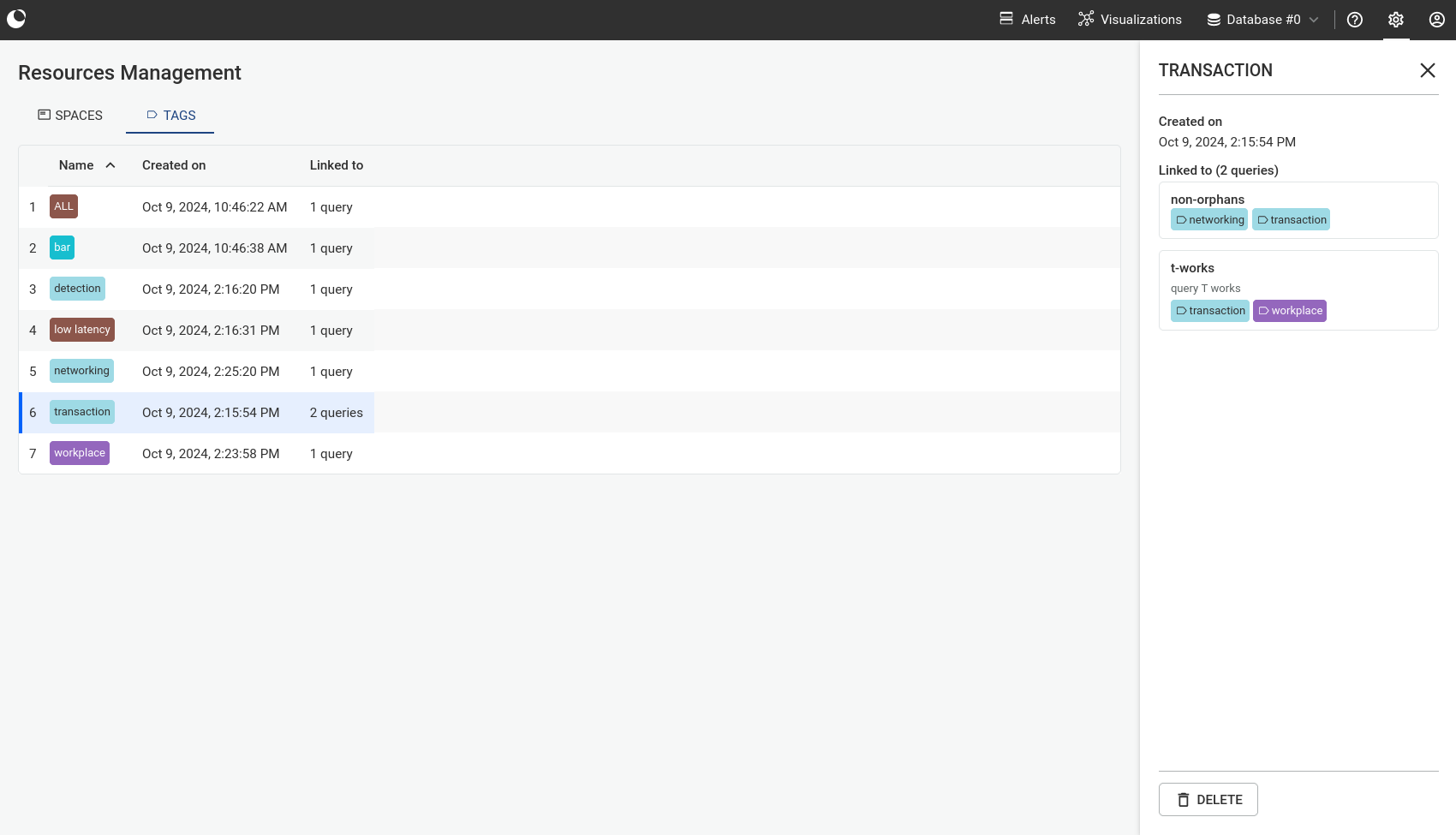Click creation date Oct 9, 2024, 2:25:20 PM
1456x835 pixels.
click(x=211, y=372)
